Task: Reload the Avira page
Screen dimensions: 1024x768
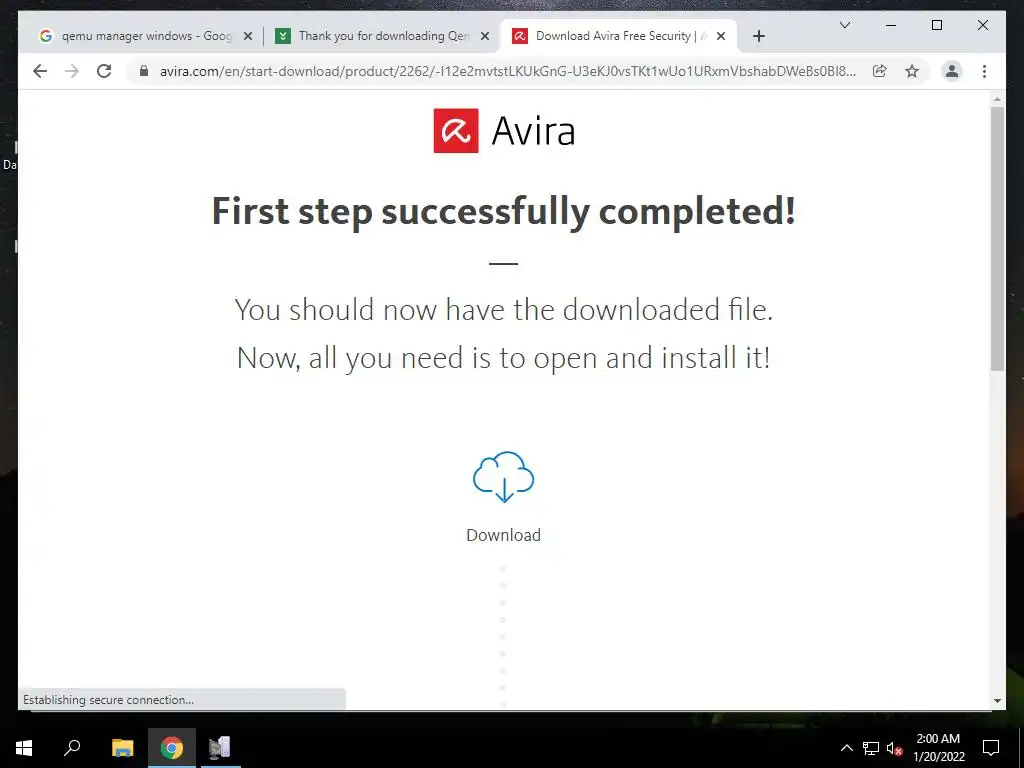Action: coord(104,71)
